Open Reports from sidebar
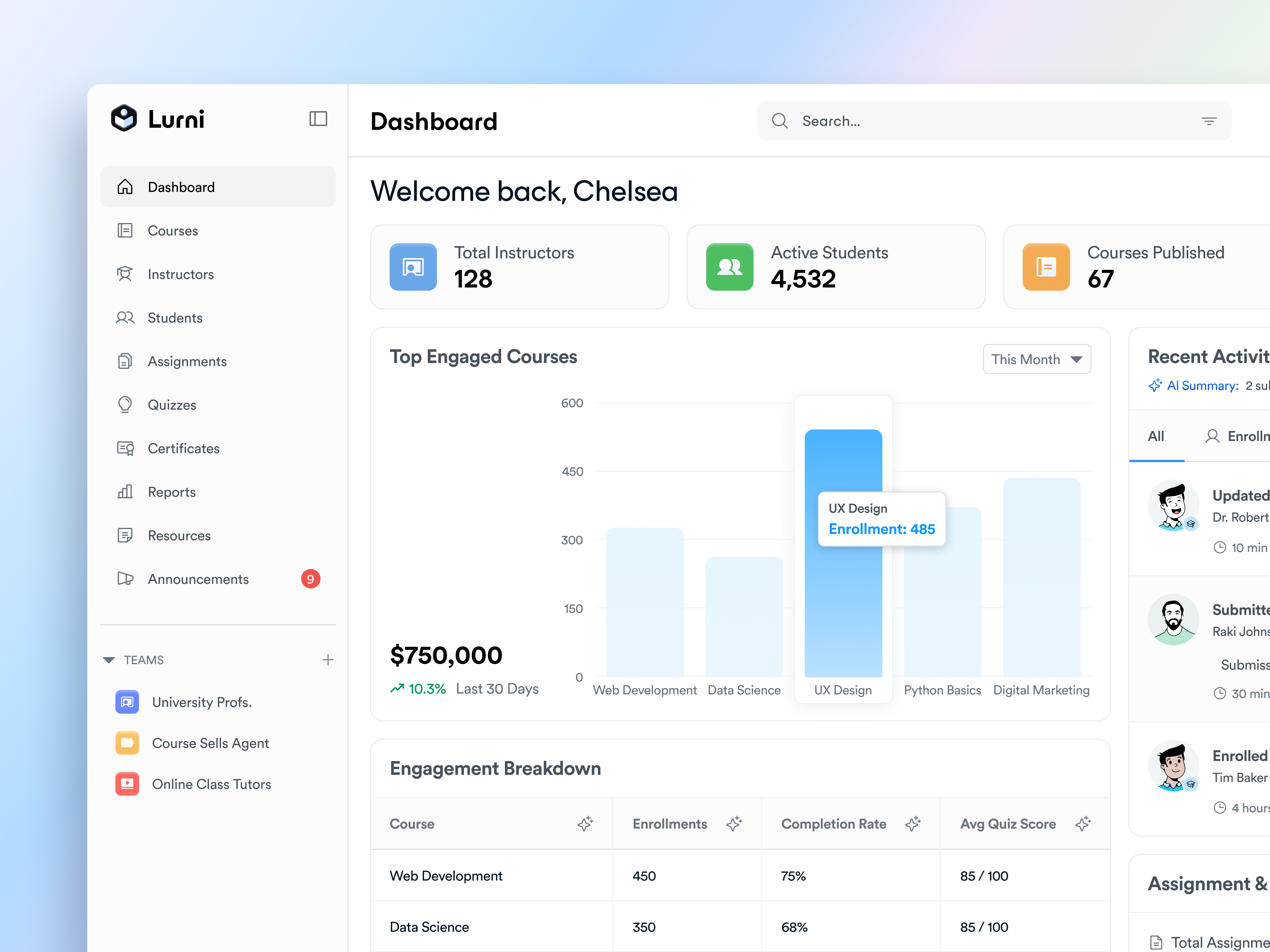 217,492
